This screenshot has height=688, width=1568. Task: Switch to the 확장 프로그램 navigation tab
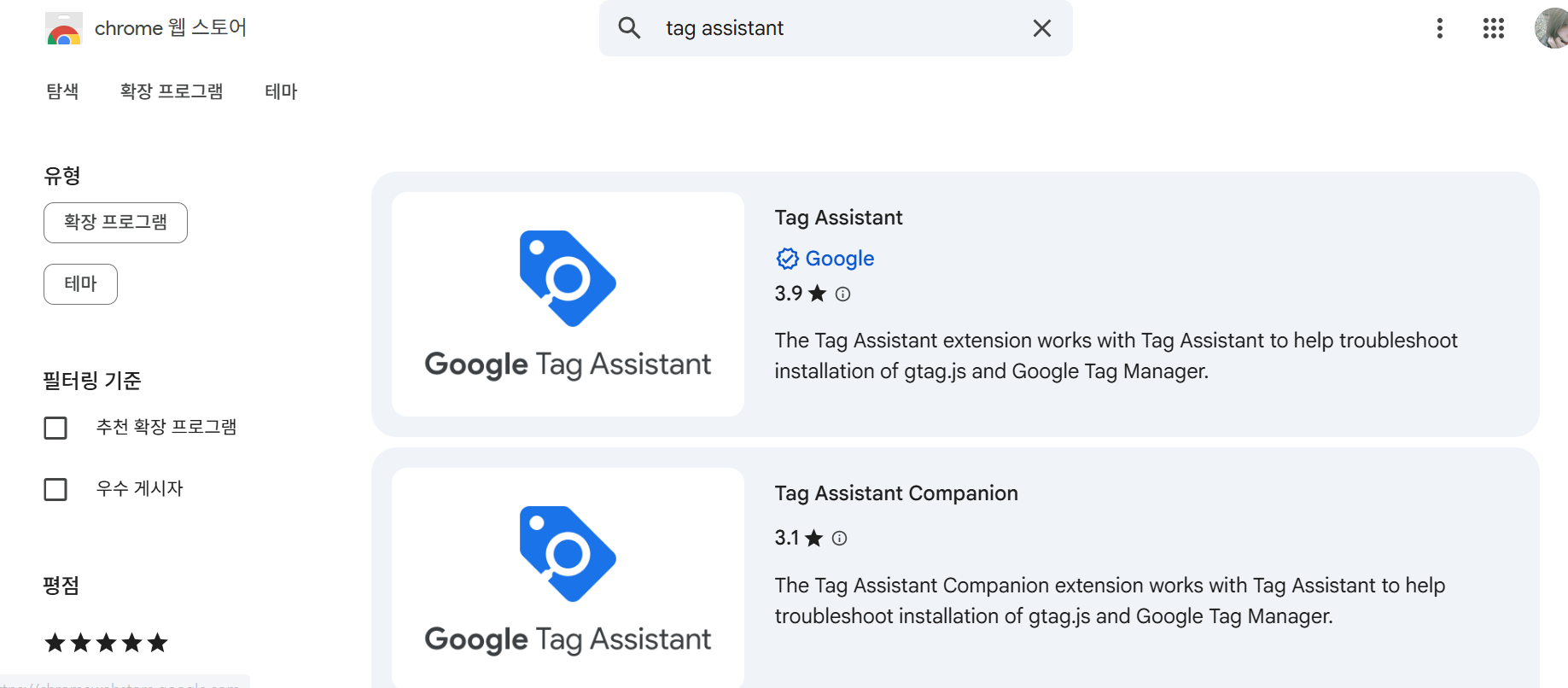(x=172, y=91)
